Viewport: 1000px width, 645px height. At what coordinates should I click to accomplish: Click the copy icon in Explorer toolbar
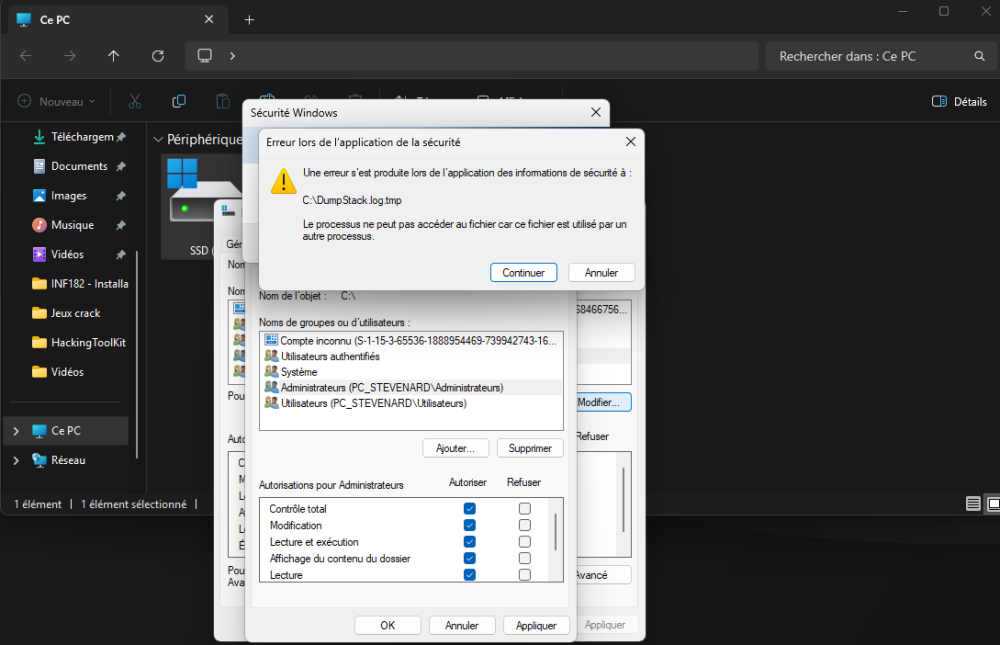(x=179, y=101)
